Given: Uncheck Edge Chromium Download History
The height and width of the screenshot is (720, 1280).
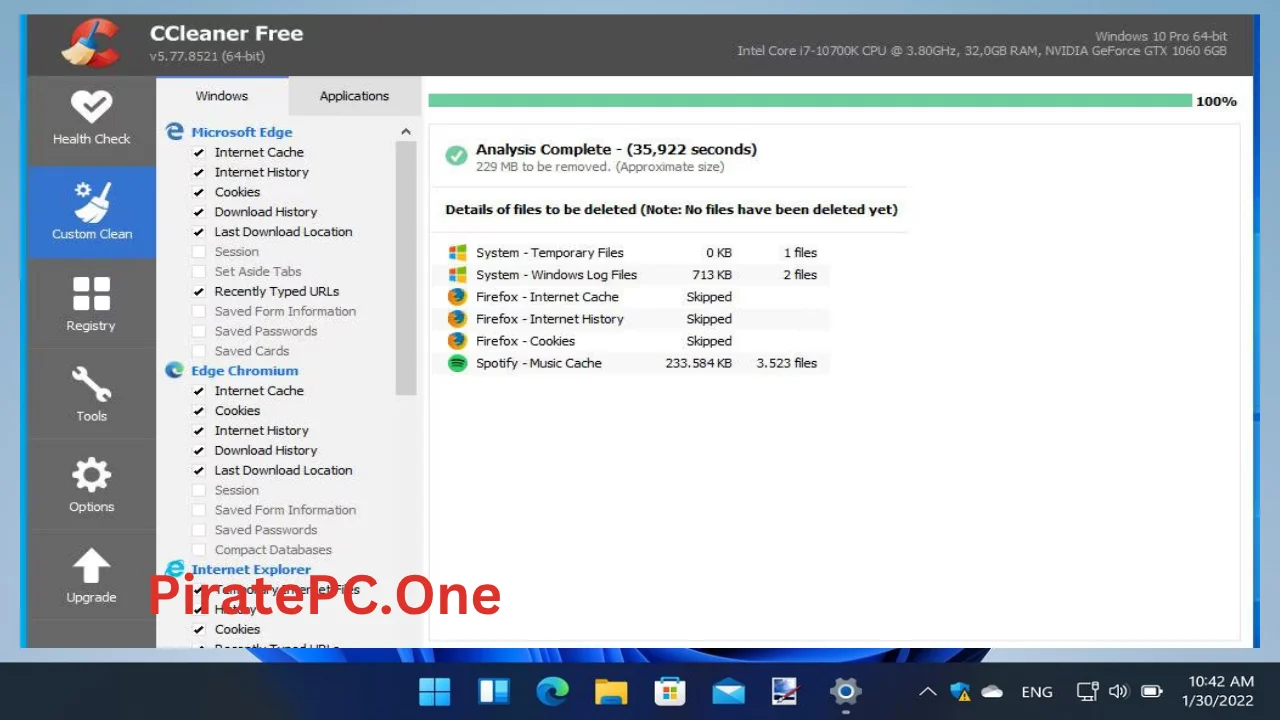Looking at the screenshot, I should tap(199, 450).
